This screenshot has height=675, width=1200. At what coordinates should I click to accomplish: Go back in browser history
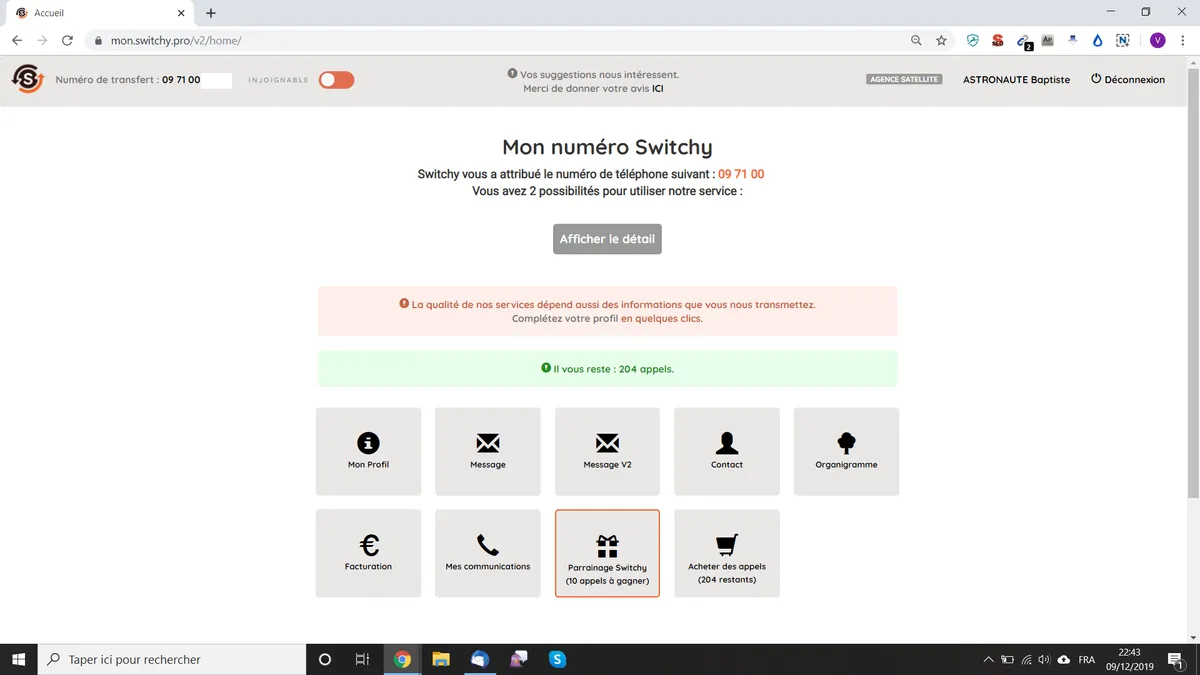[x=17, y=41]
